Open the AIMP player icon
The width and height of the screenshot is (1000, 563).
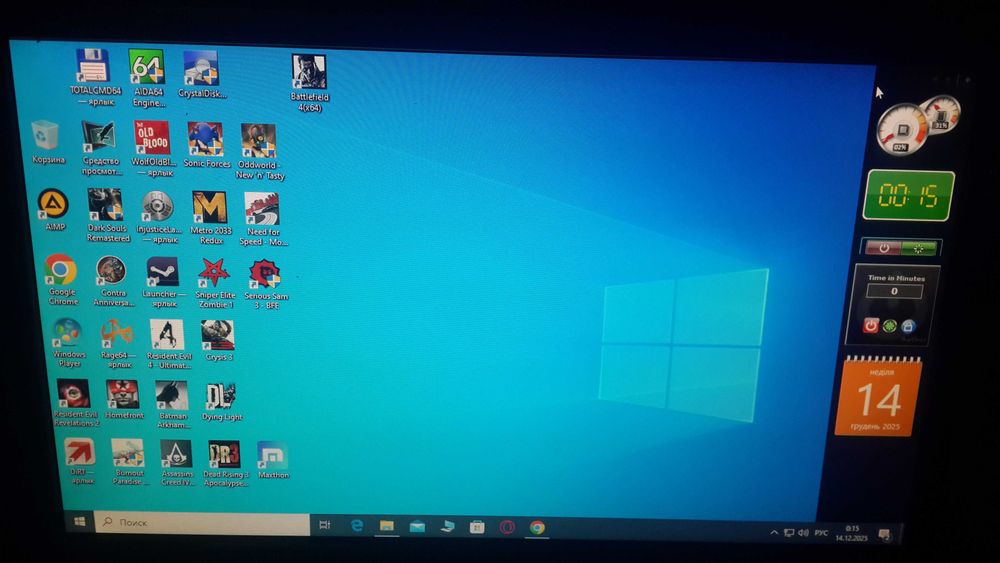coord(54,204)
